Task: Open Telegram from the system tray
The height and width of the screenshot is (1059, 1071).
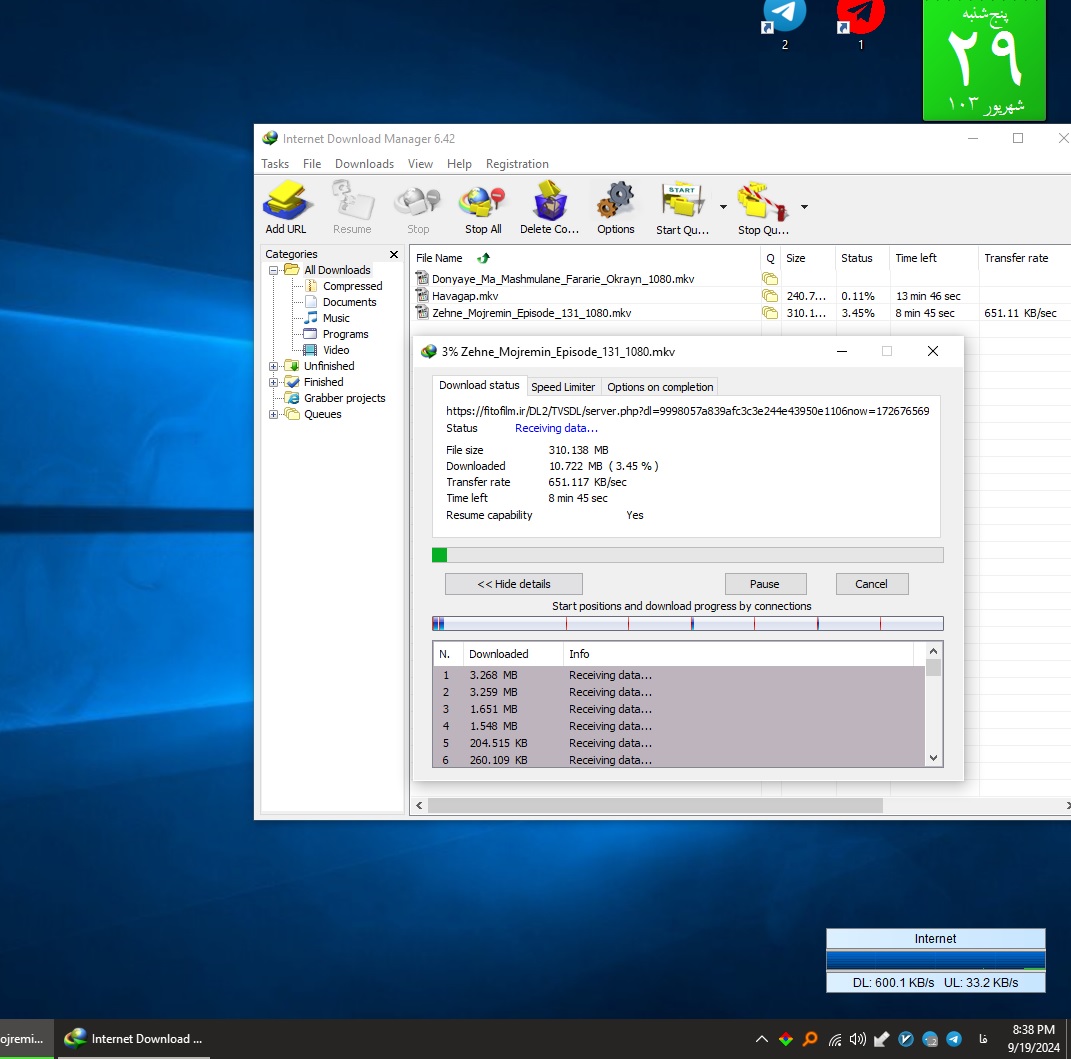Action: point(954,1039)
